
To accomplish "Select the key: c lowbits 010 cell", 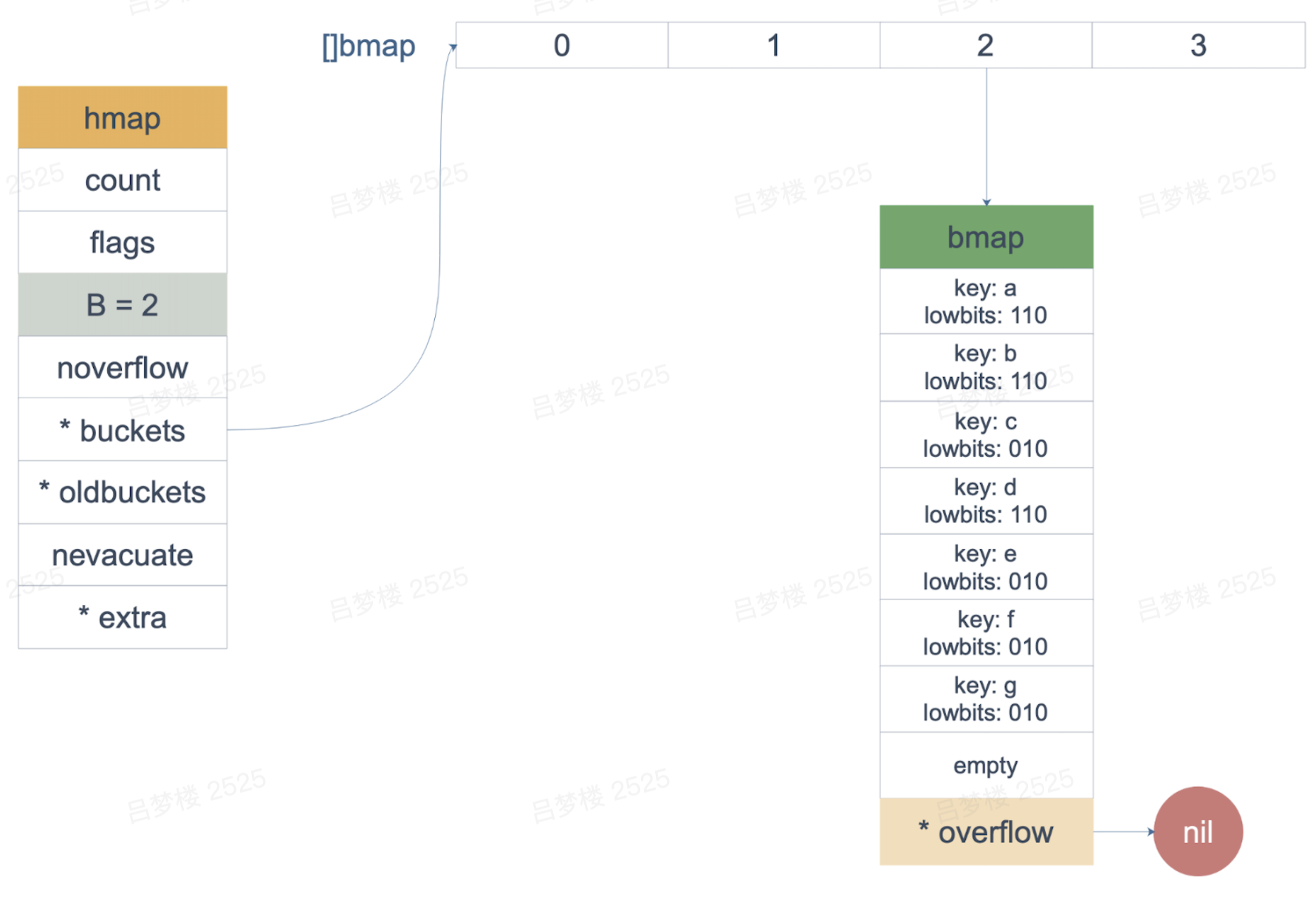I will (987, 434).
